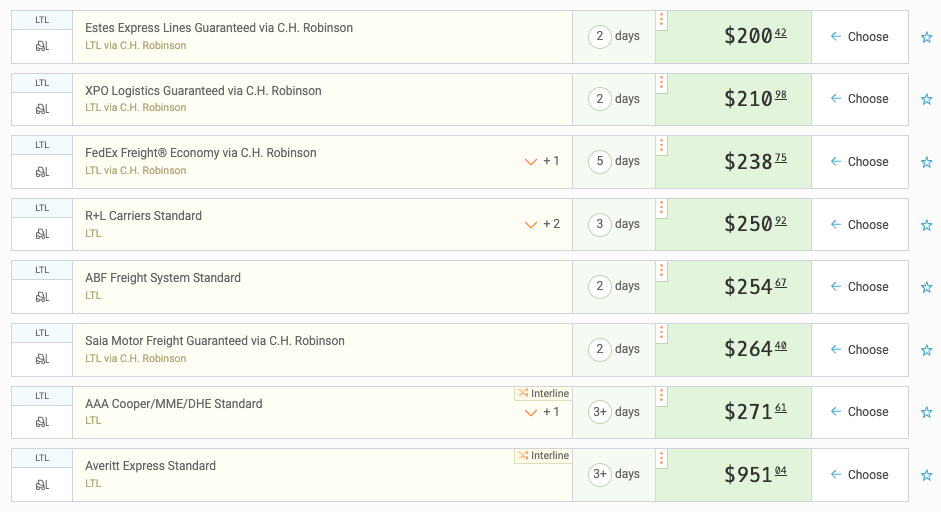
Task: Favorite the Saia Motor Freight quote
Action: pyautogui.click(x=927, y=350)
